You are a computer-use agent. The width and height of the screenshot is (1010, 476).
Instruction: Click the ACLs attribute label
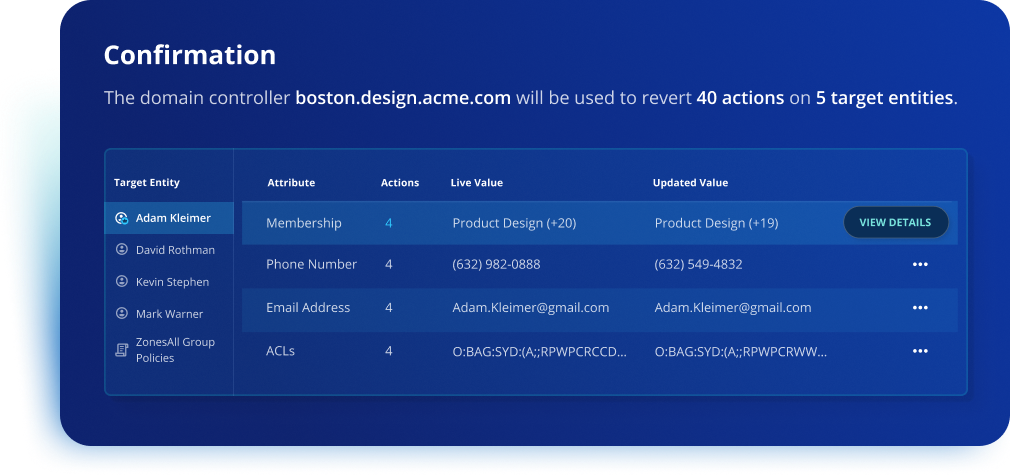point(281,351)
